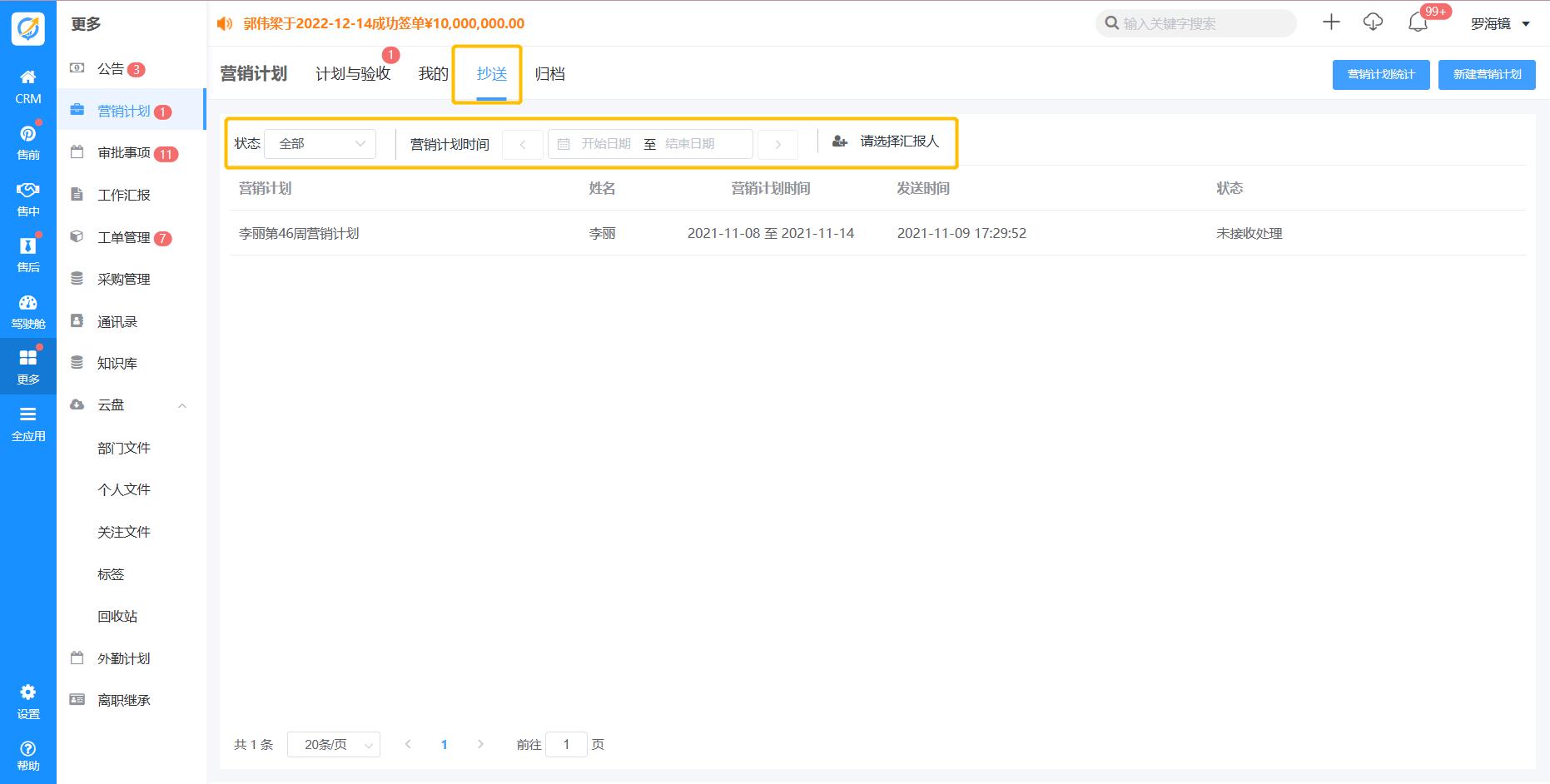The image size is (1550, 784).
Task: Go to next marketing plan period
Action: [778, 145]
